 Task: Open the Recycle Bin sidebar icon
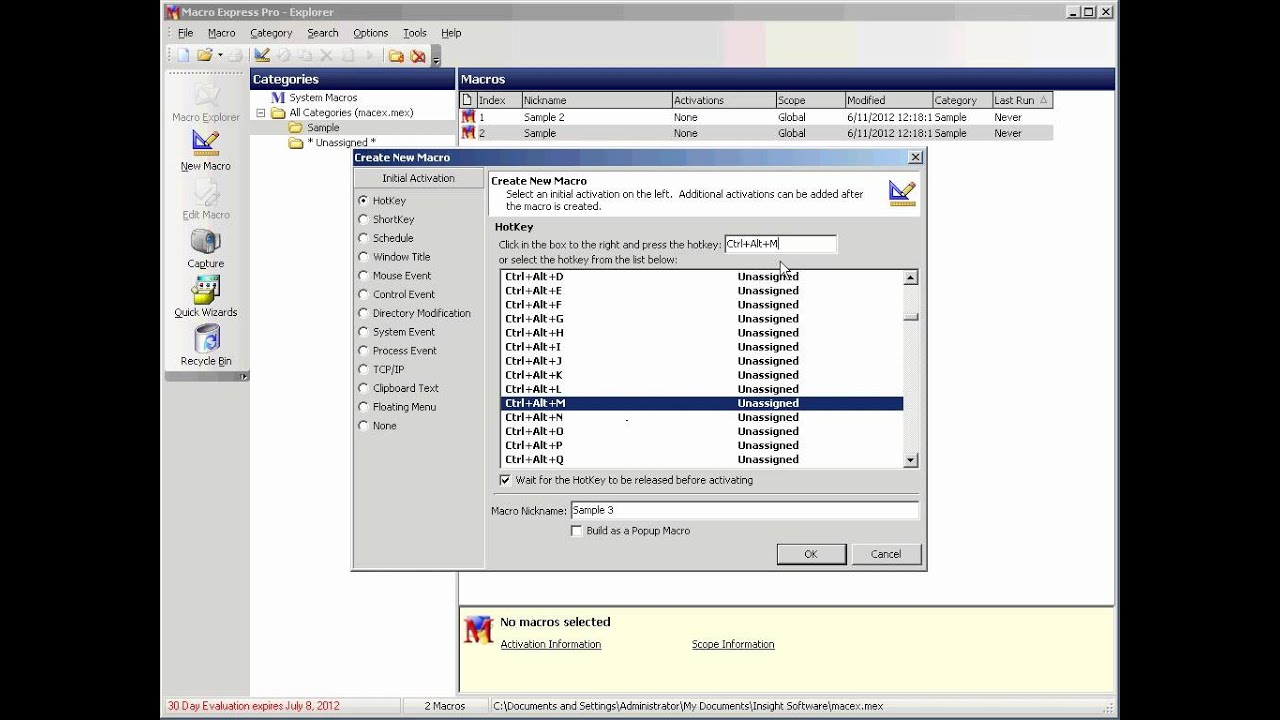[x=206, y=346]
